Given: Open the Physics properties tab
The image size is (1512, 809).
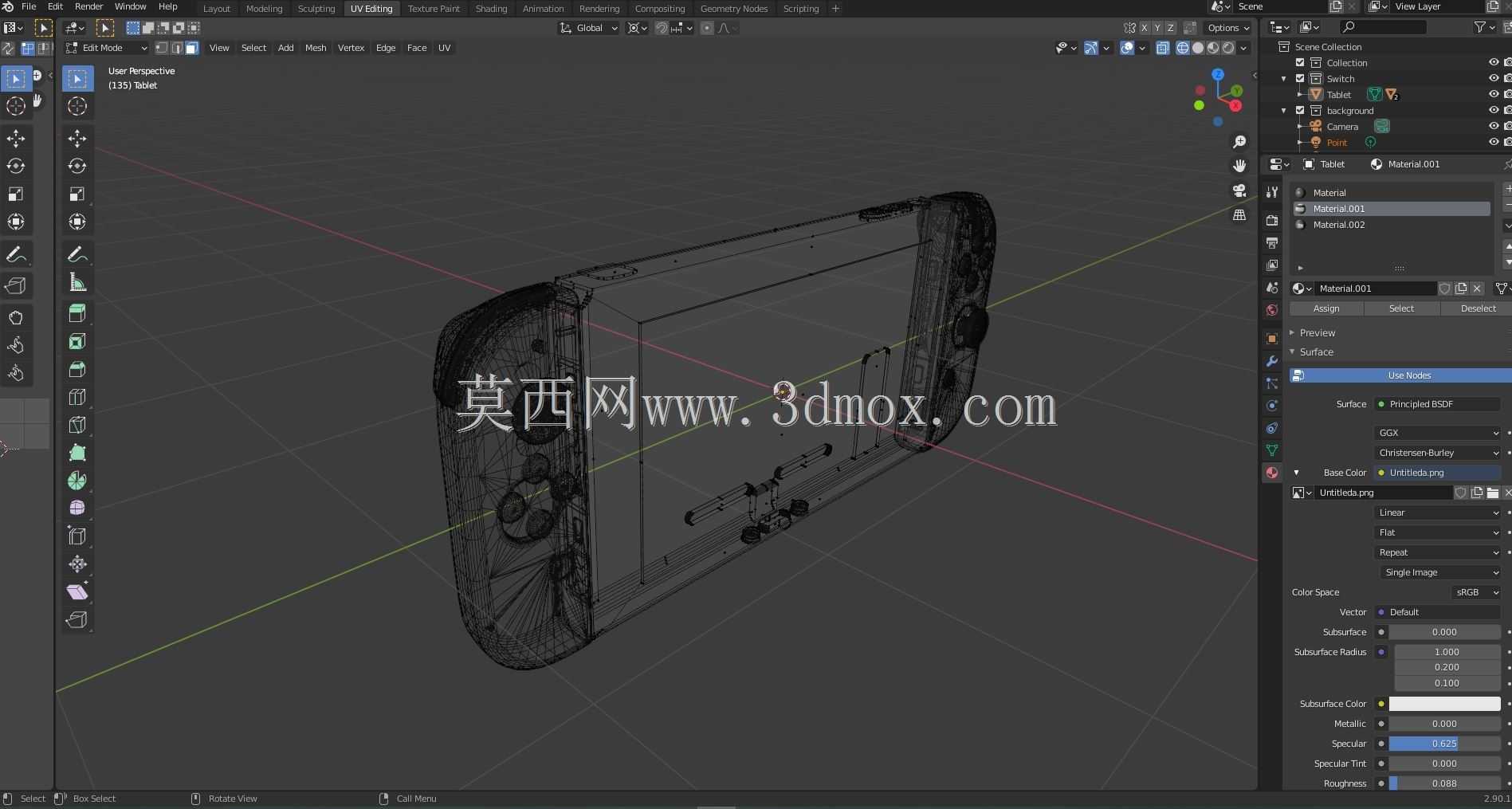Looking at the screenshot, I should [1272, 406].
